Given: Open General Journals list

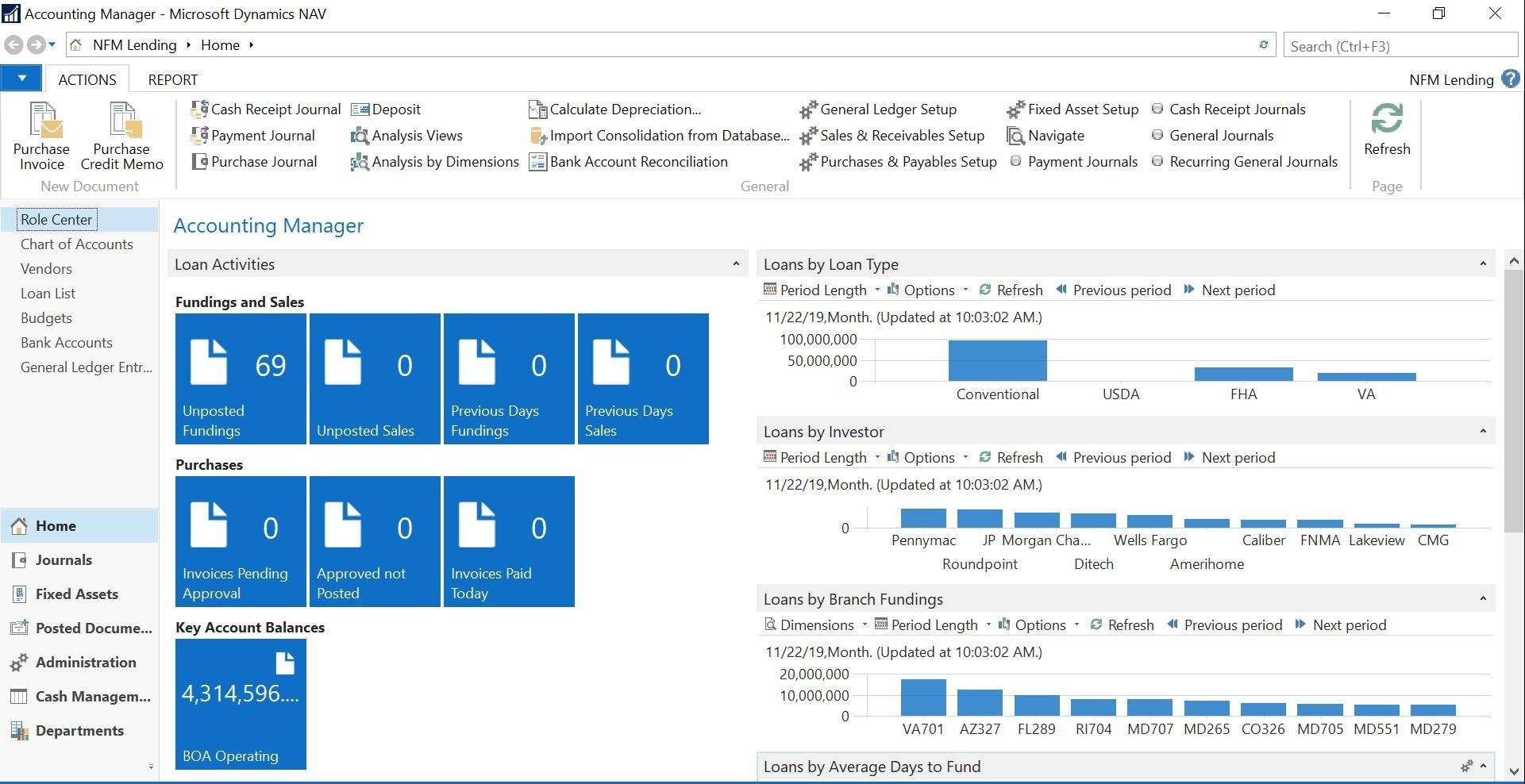Looking at the screenshot, I should click(1213, 136).
